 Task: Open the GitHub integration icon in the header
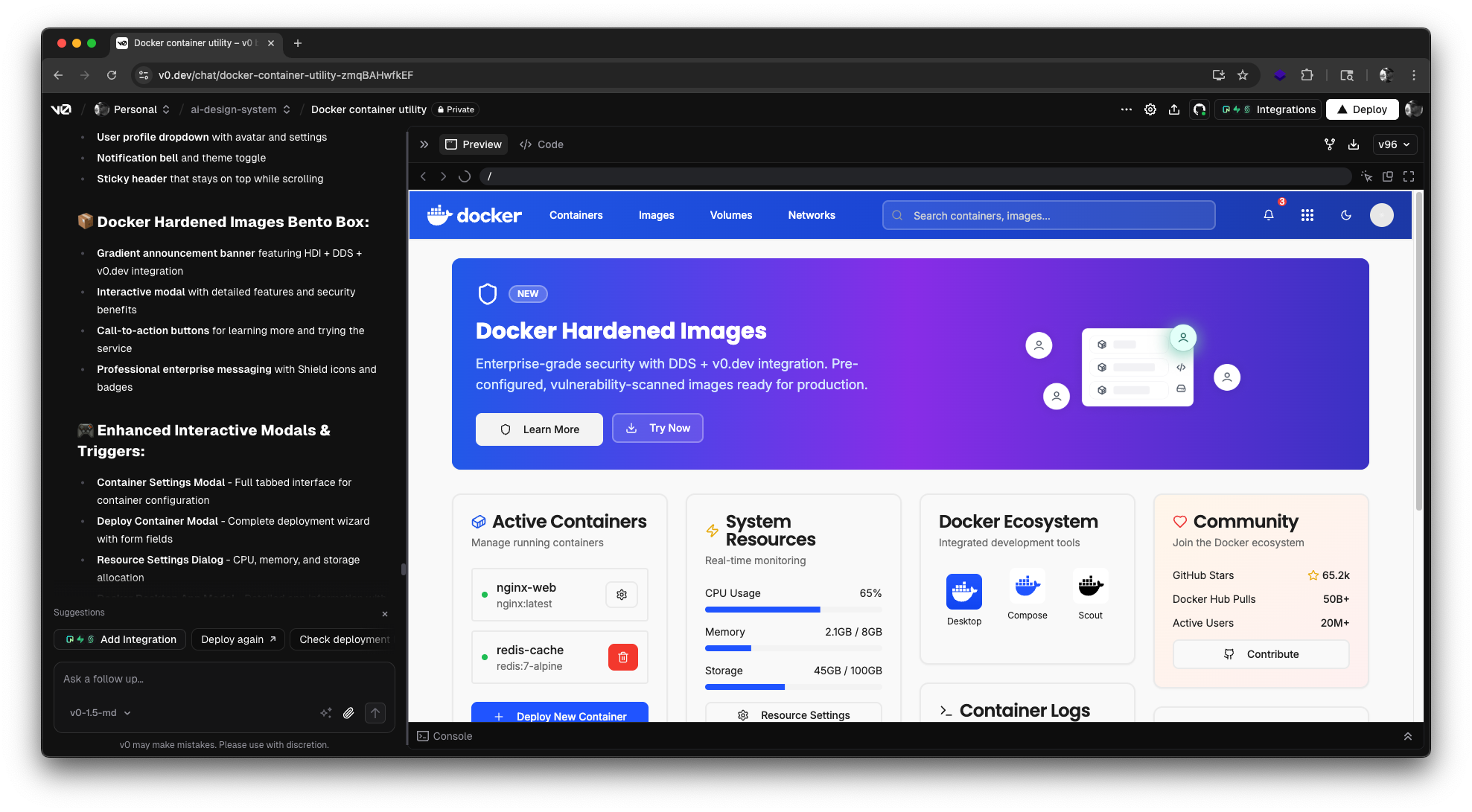point(1199,109)
